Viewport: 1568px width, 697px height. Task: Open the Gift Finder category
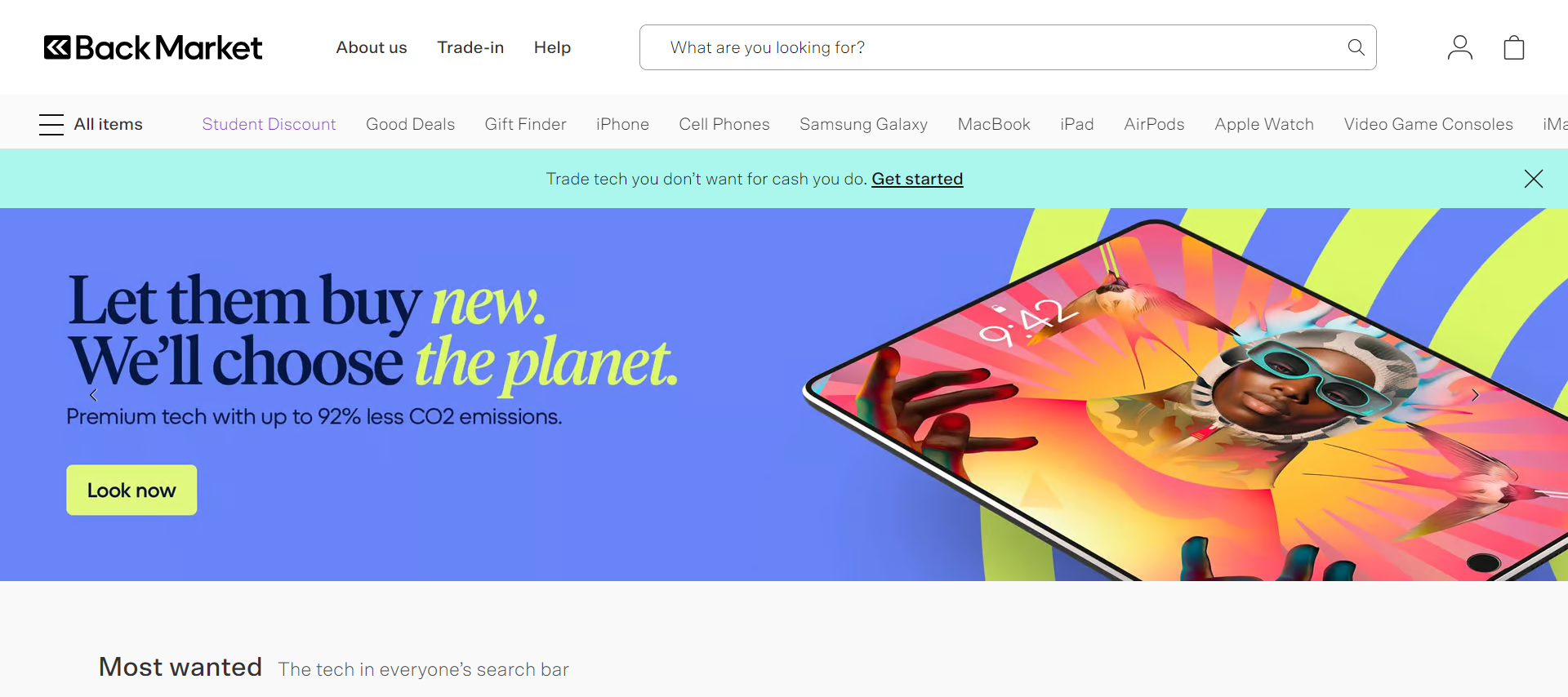525,124
